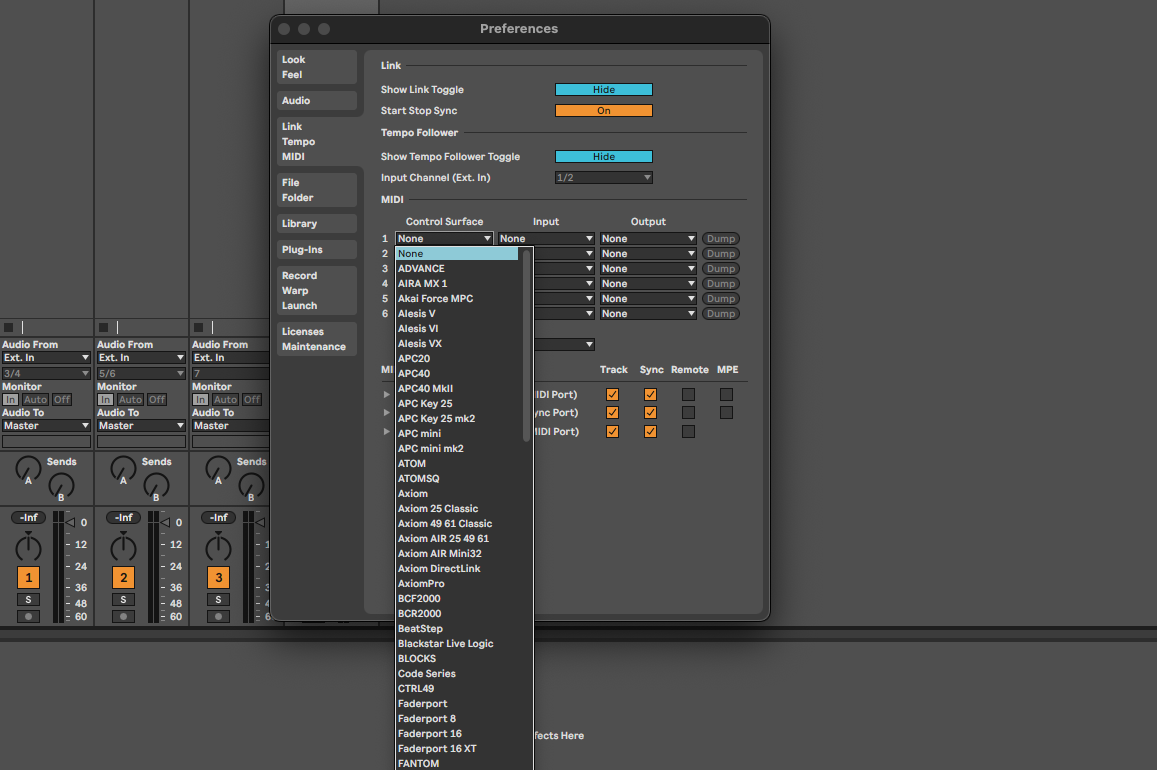This screenshot has height=770, width=1157.
Task: Open track 2 input channel 5/6 dropdown
Action: coord(141,374)
